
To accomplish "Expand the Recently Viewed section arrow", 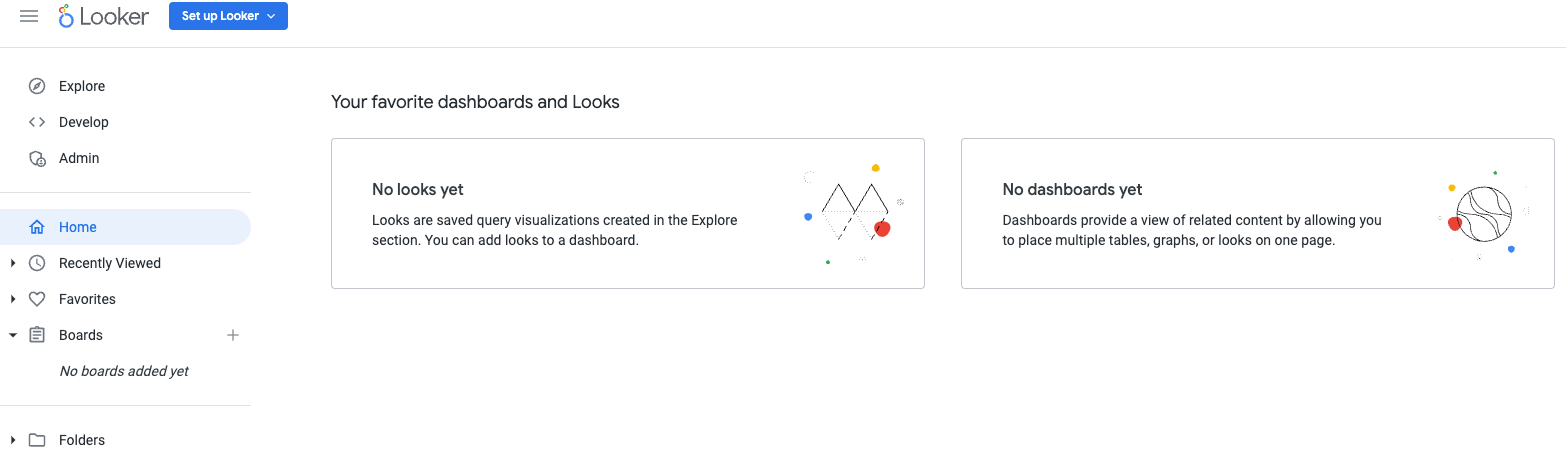I will point(13,263).
